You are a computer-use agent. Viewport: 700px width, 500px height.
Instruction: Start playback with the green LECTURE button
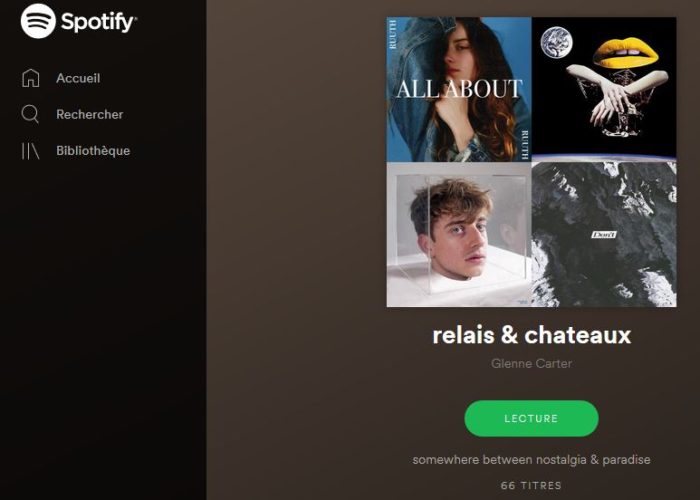point(531,418)
